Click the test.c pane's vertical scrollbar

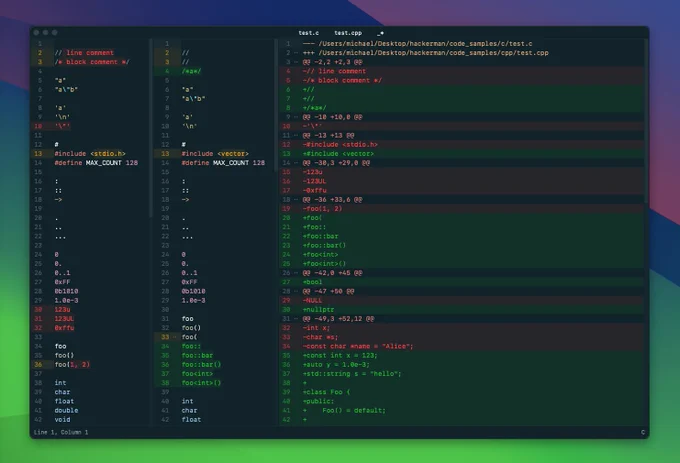point(150,128)
